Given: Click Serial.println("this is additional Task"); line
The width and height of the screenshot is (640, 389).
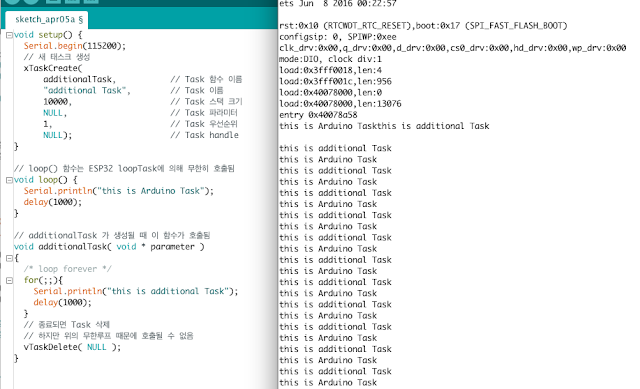Looking at the screenshot, I should (136, 291).
